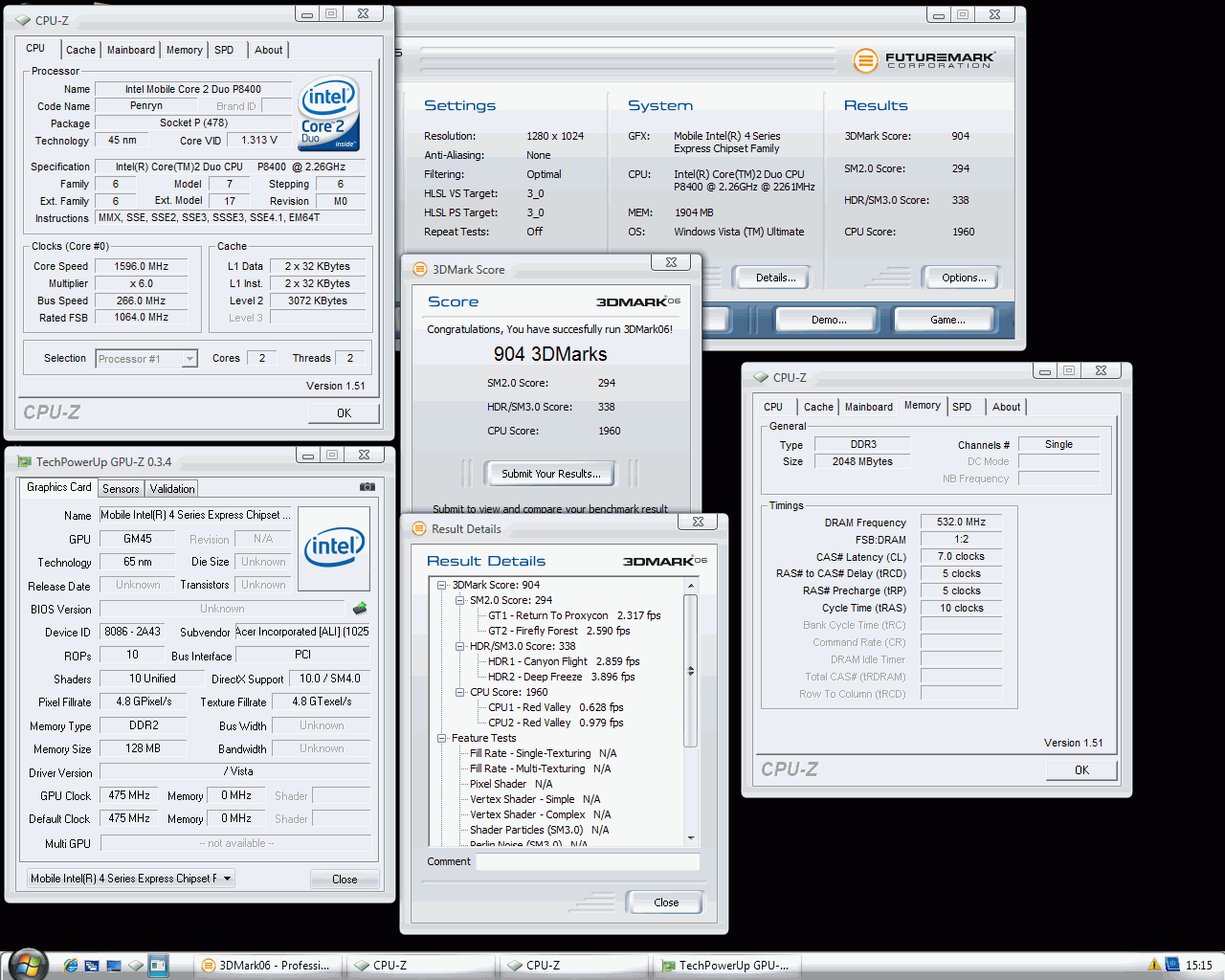Click the Subvendor field Acer Incorporated
This screenshot has width=1225, height=980.
point(302,632)
